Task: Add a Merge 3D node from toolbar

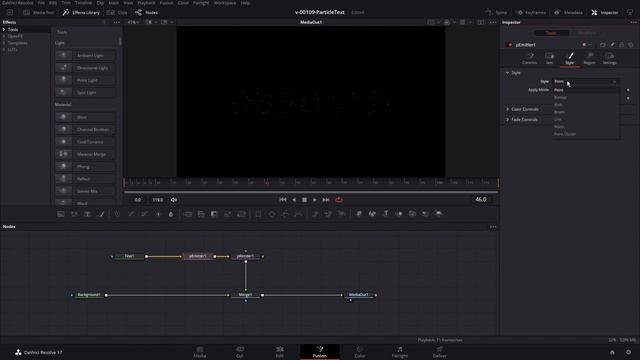Action: tap(399, 214)
